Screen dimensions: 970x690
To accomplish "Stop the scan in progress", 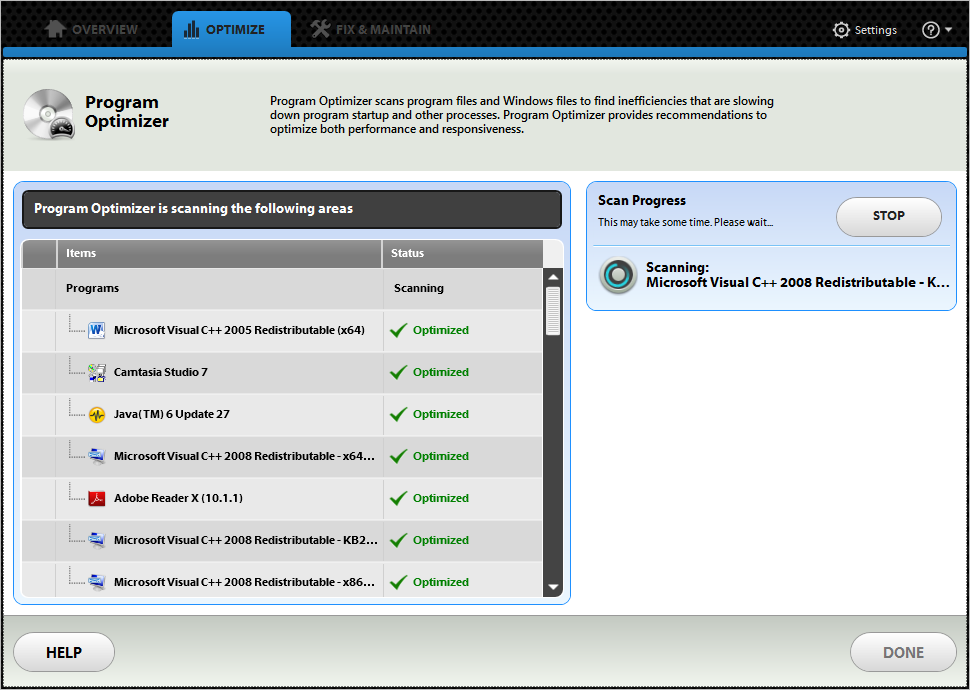I will (888, 216).
